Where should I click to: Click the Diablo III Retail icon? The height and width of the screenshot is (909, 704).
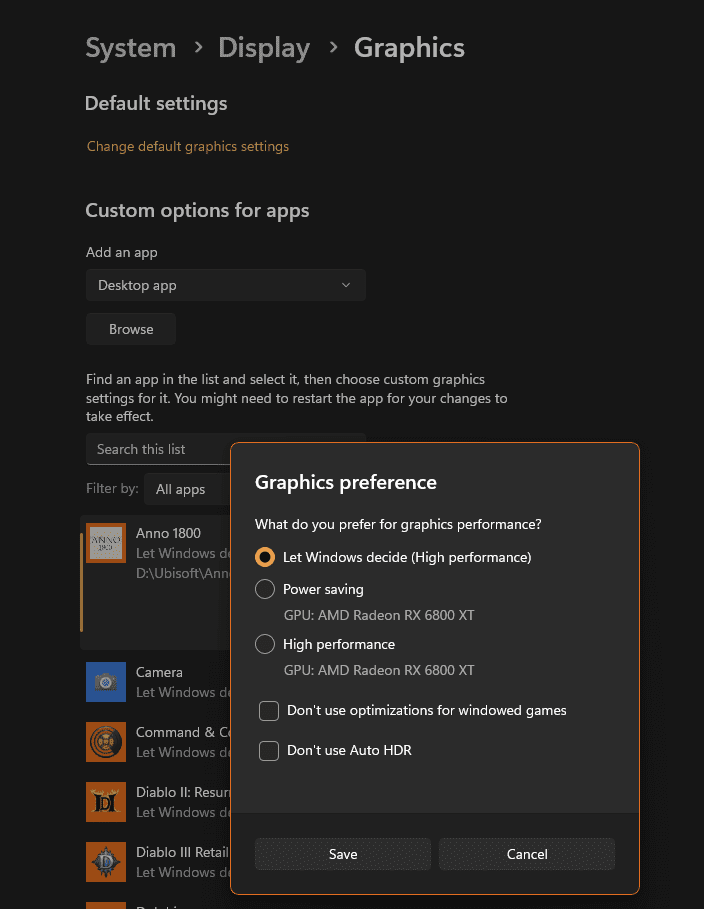[106, 862]
